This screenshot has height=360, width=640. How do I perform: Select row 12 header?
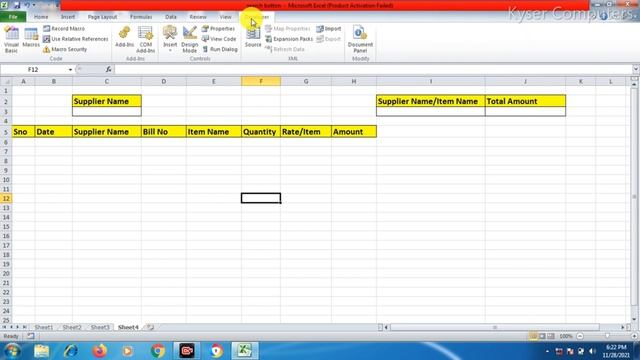tap(6, 198)
